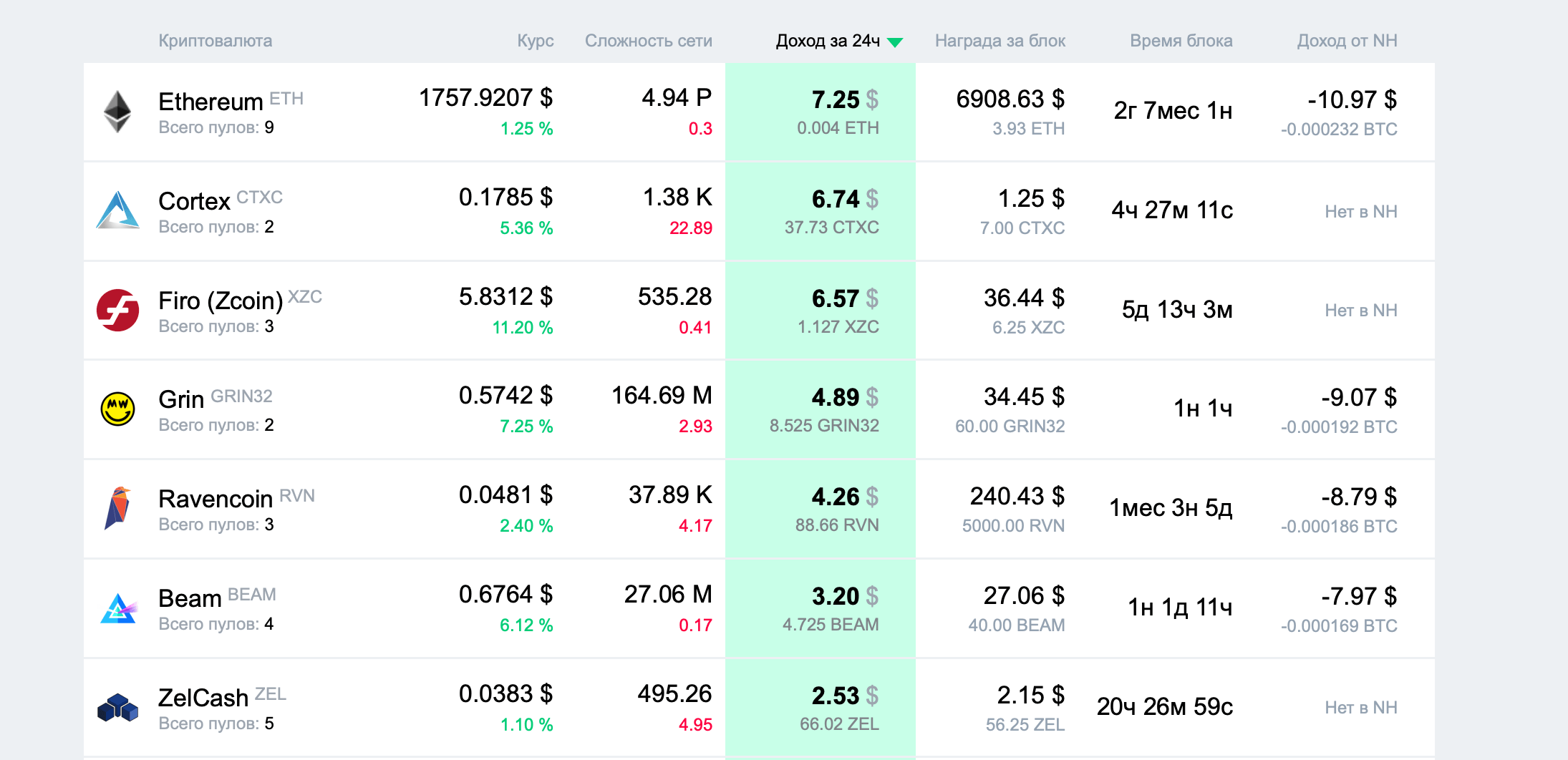Sort by Курс column header
The image size is (1568, 760).
pos(536,41)
